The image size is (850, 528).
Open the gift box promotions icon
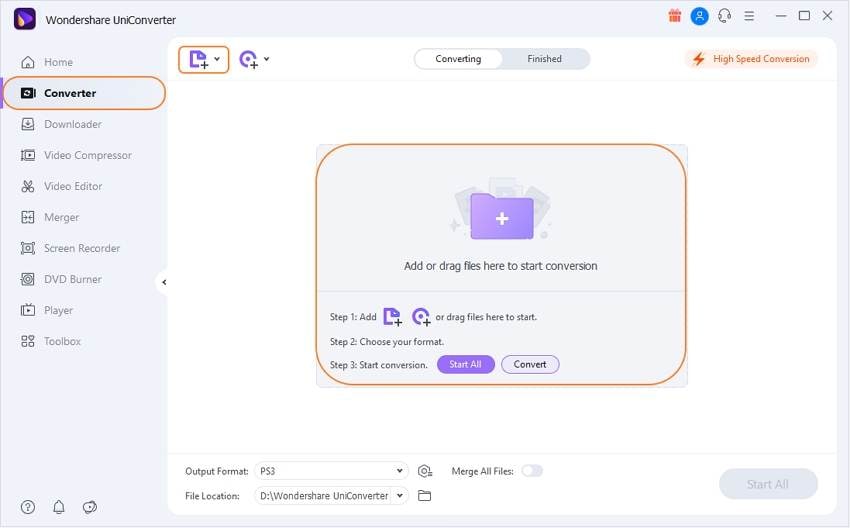674,16
